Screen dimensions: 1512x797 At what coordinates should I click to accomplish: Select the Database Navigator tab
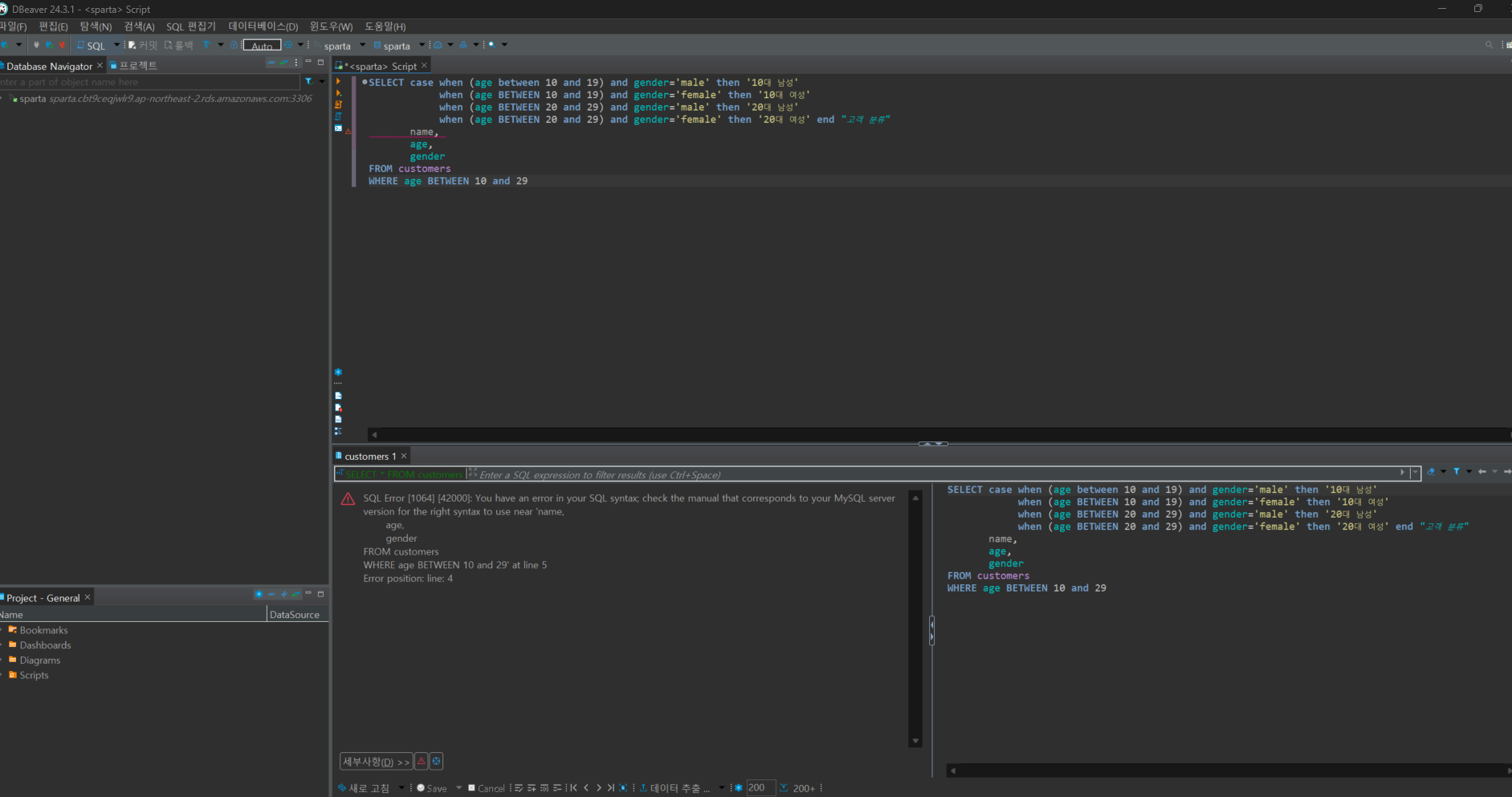(49, 66)
